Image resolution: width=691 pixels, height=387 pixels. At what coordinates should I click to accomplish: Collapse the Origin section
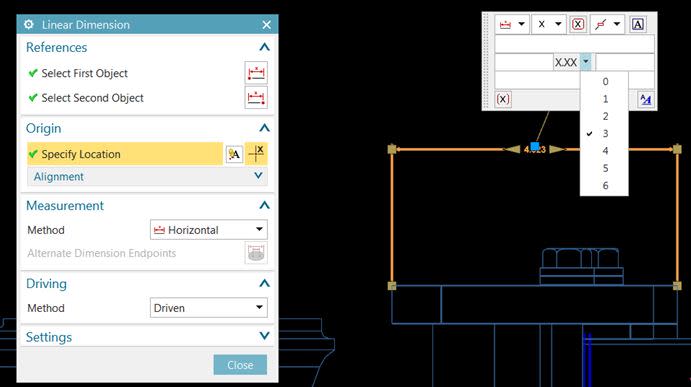(x=264, y=128)
